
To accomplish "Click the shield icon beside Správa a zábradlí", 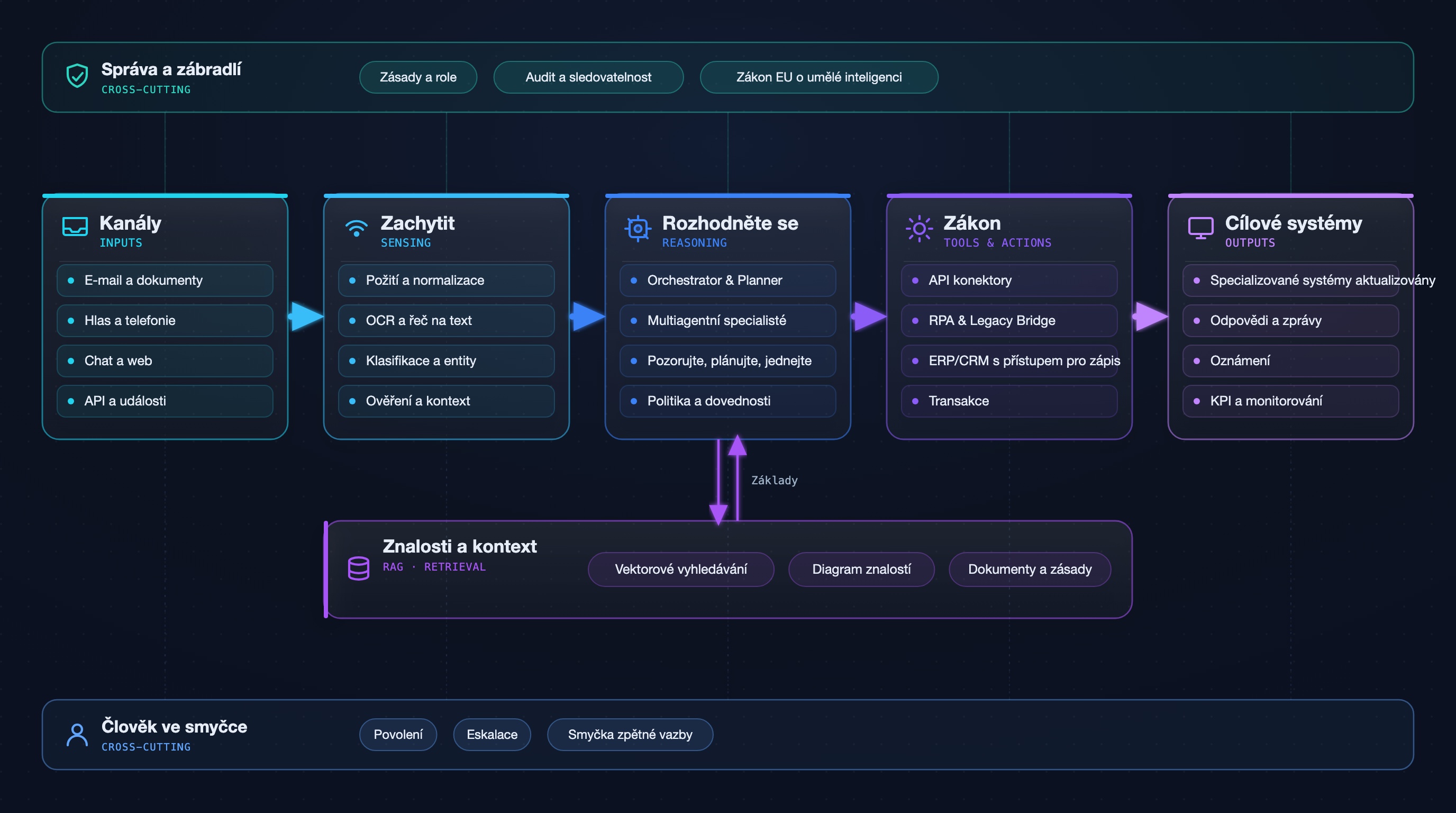I will pyautogui.click(x=77, y=76).
